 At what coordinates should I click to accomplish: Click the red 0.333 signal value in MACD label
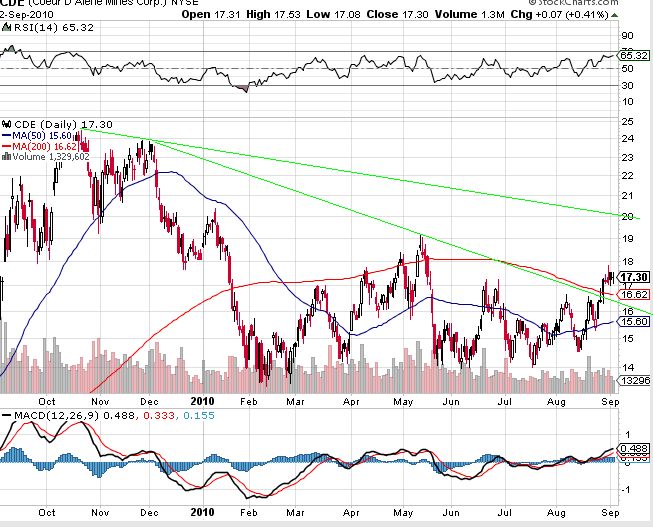[159, 416]
